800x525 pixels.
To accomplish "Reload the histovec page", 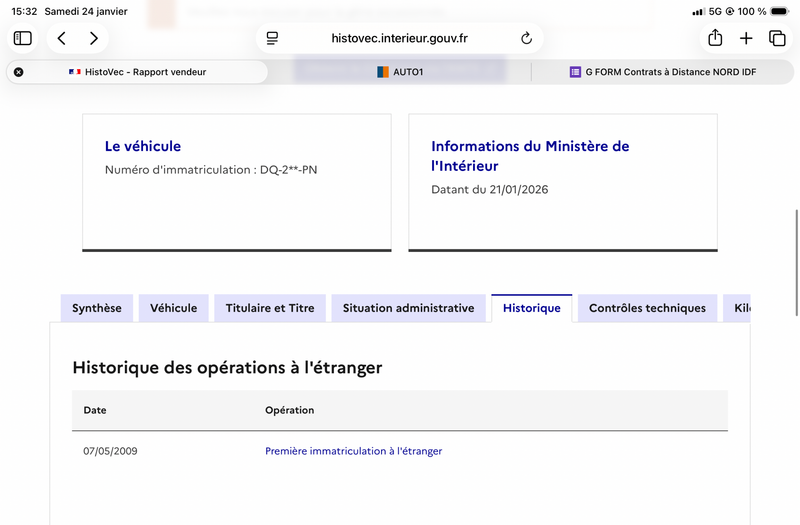I will [527, 38].
